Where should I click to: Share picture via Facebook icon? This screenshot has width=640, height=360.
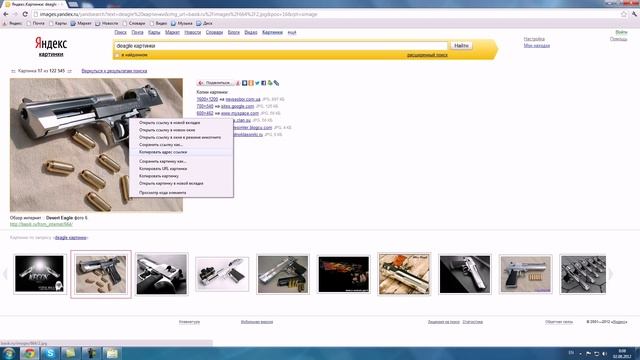tap(264, 83)
